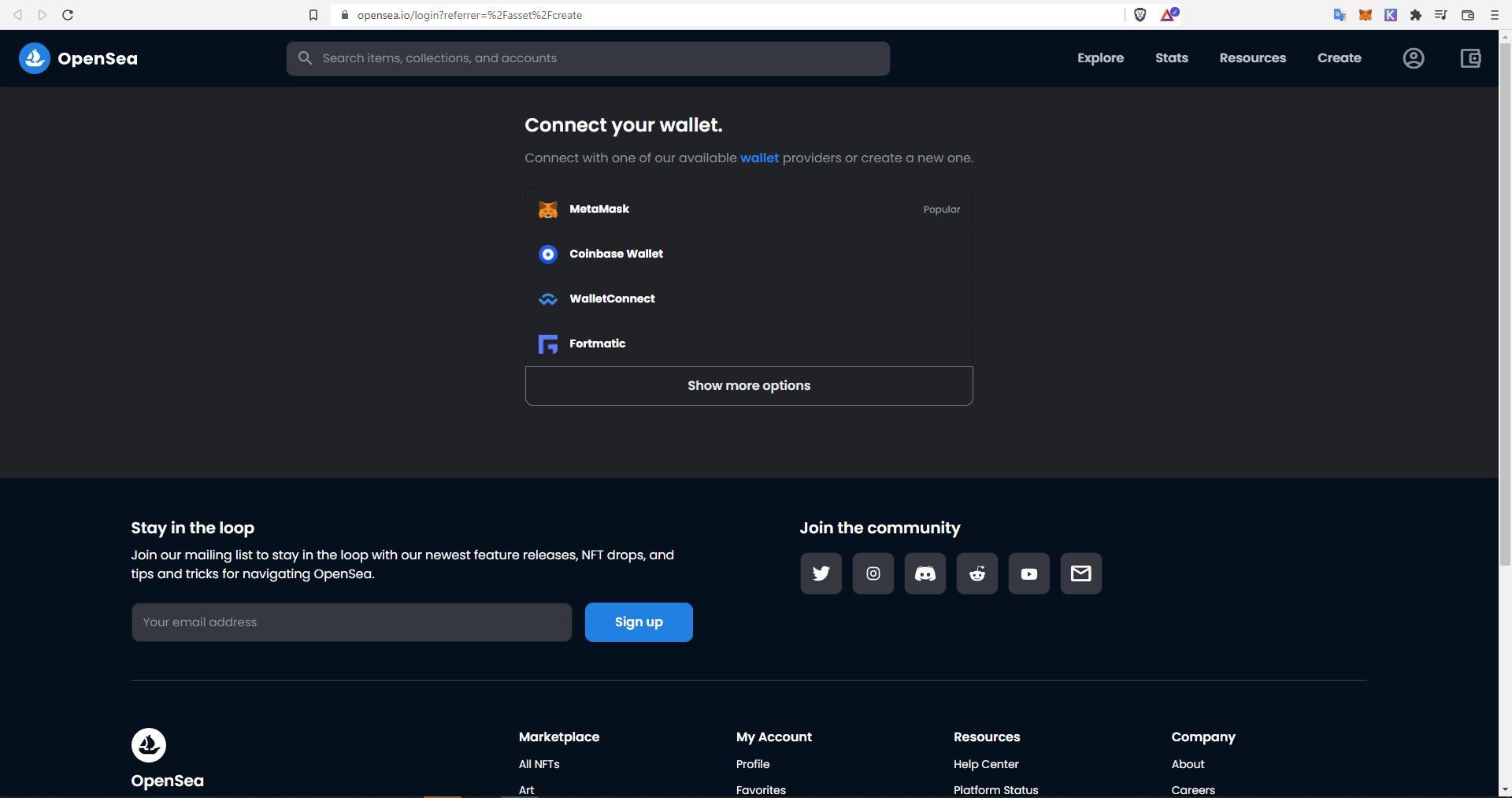Image resolution: width=1512 pixels, height=798 pixels.
Task: Open Profile link under My Account
Action: pyautogui.click(x=753, y=764)
